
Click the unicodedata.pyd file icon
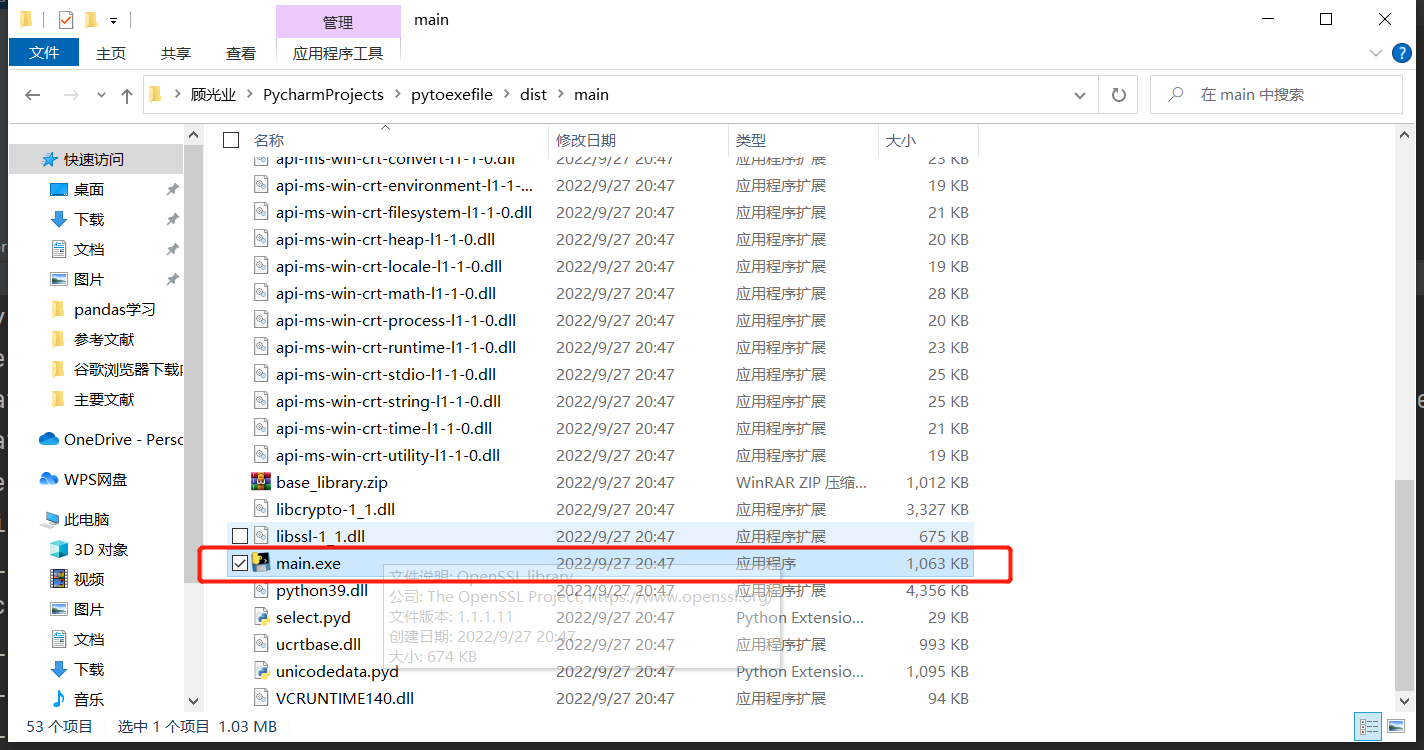[x=261, y=671]
